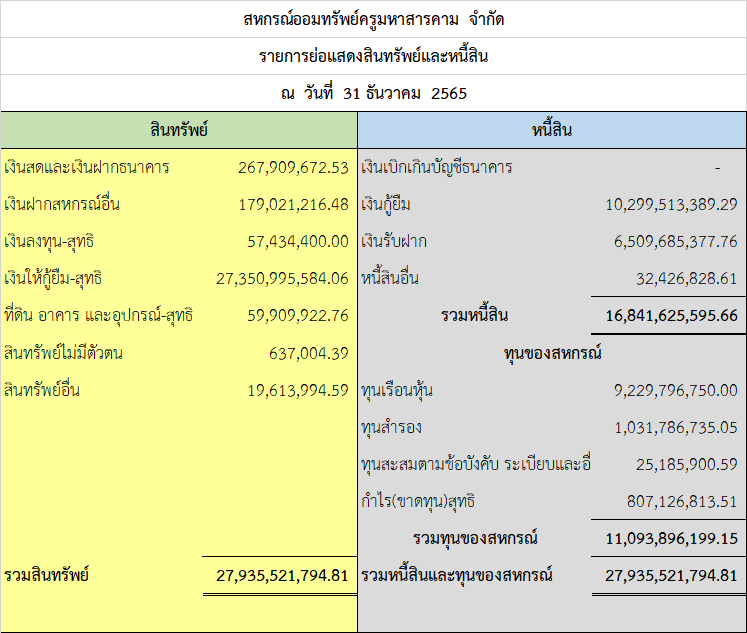
Task: Click the green 'สินทรัพย์' header cell
Action: [x=179, y=130]
